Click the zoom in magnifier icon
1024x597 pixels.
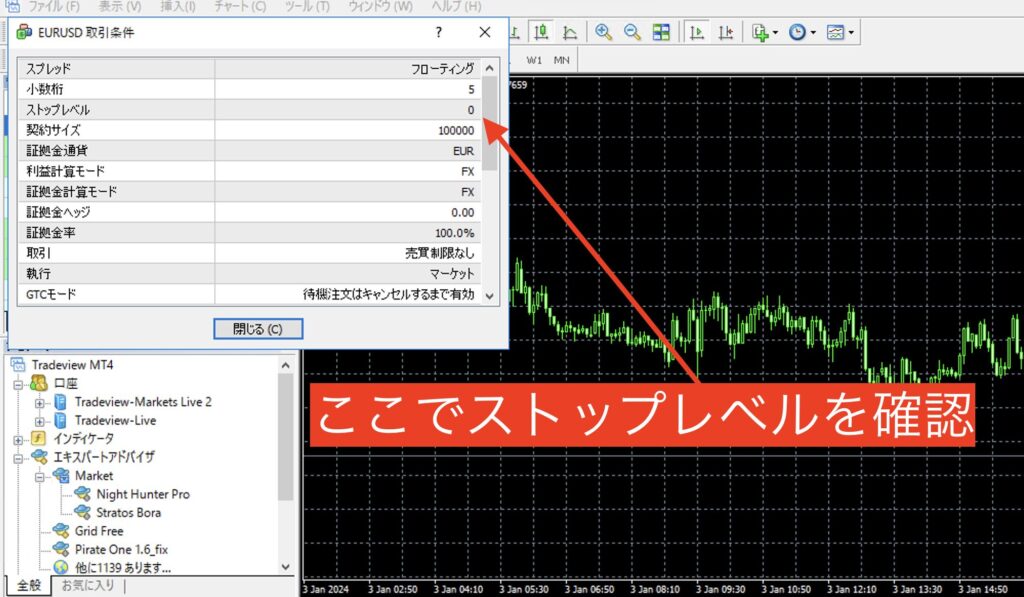(x=603, y=32)
